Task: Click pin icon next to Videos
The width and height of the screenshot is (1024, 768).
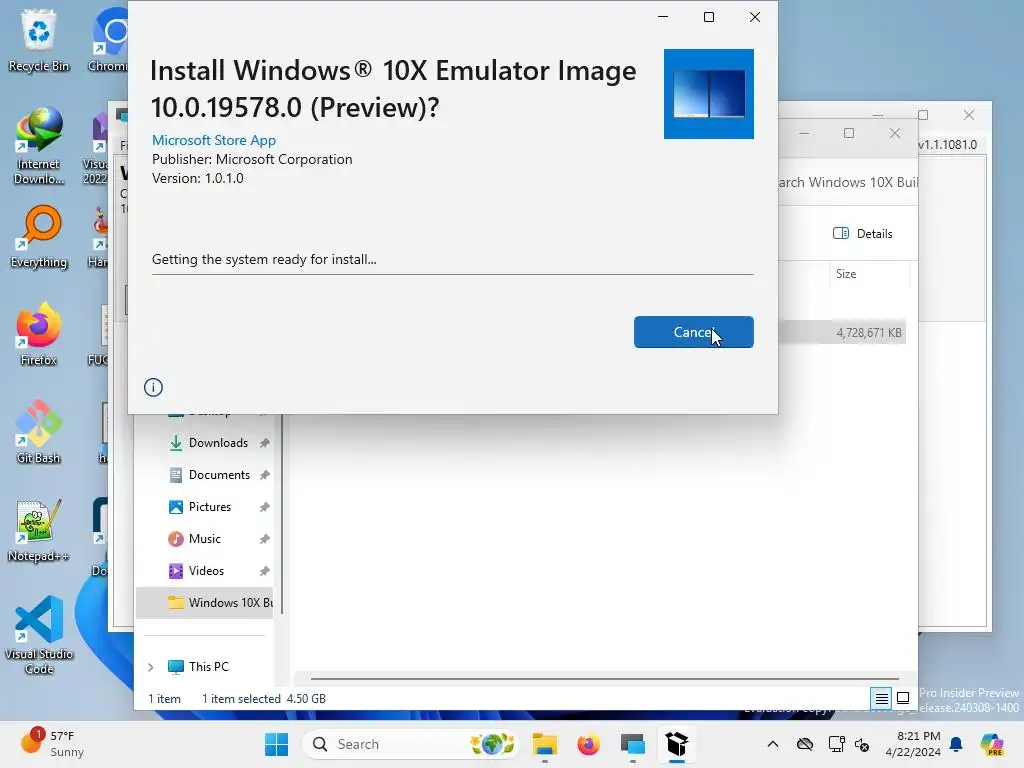Action: coord(264,571)
